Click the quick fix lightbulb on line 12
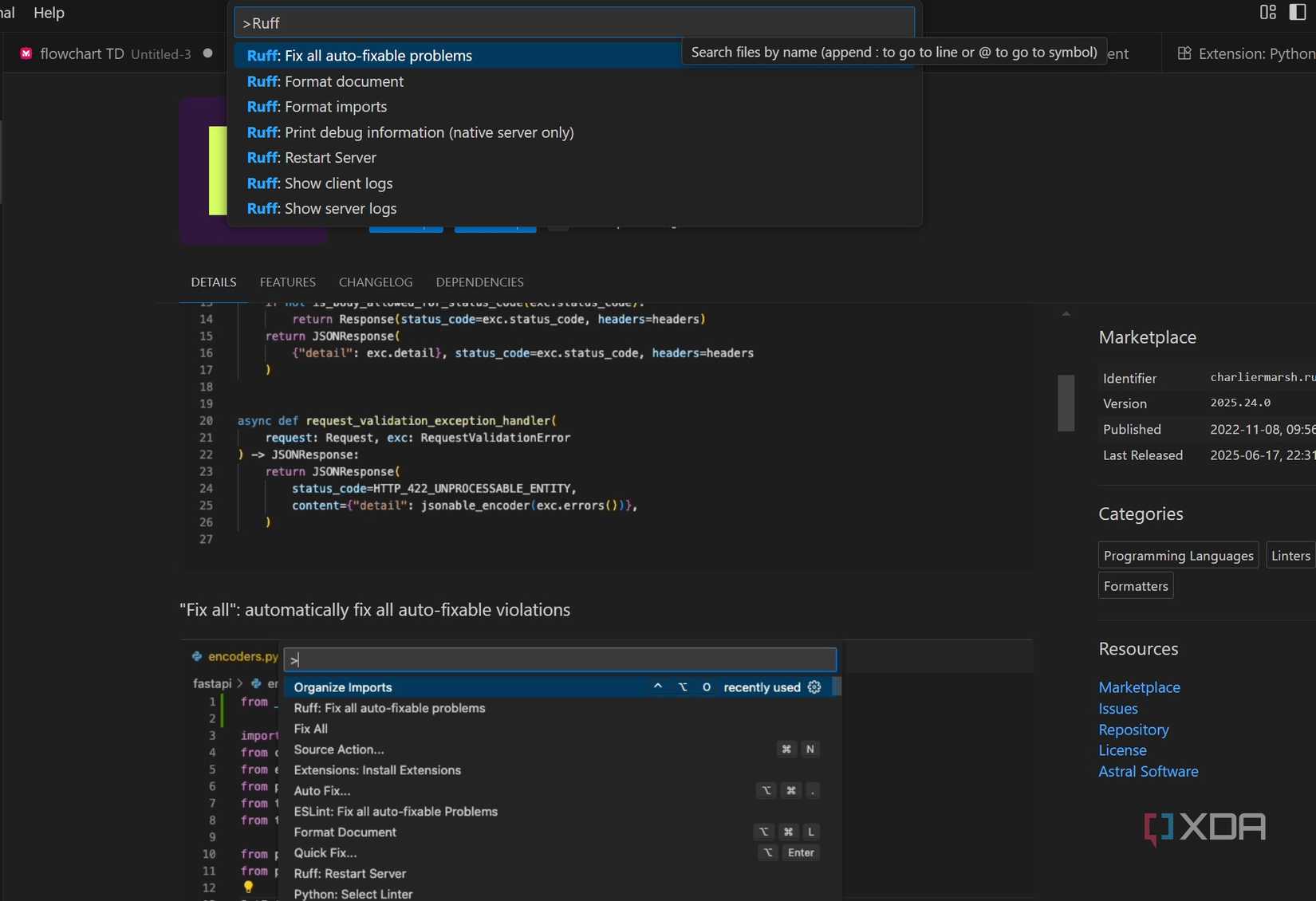Viewport: 1316px width, 901px height. tap(248, 887)
